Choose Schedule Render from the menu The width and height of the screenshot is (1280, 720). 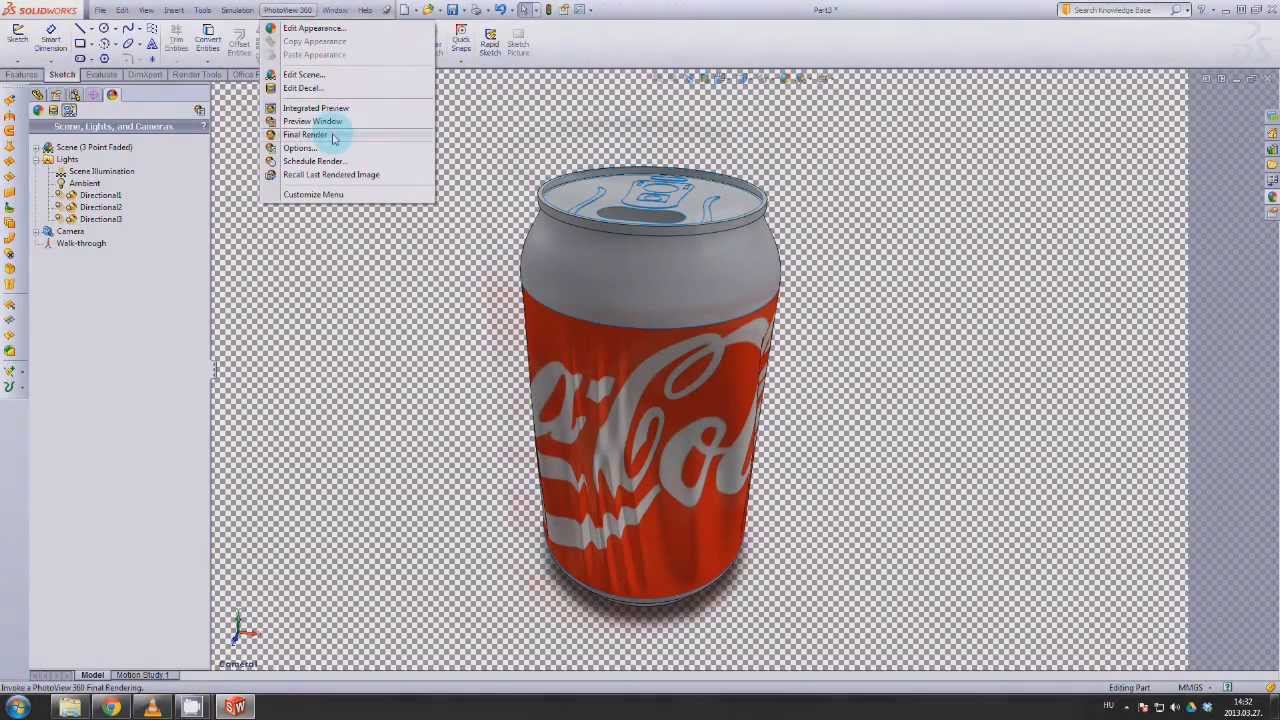point(314,161)
